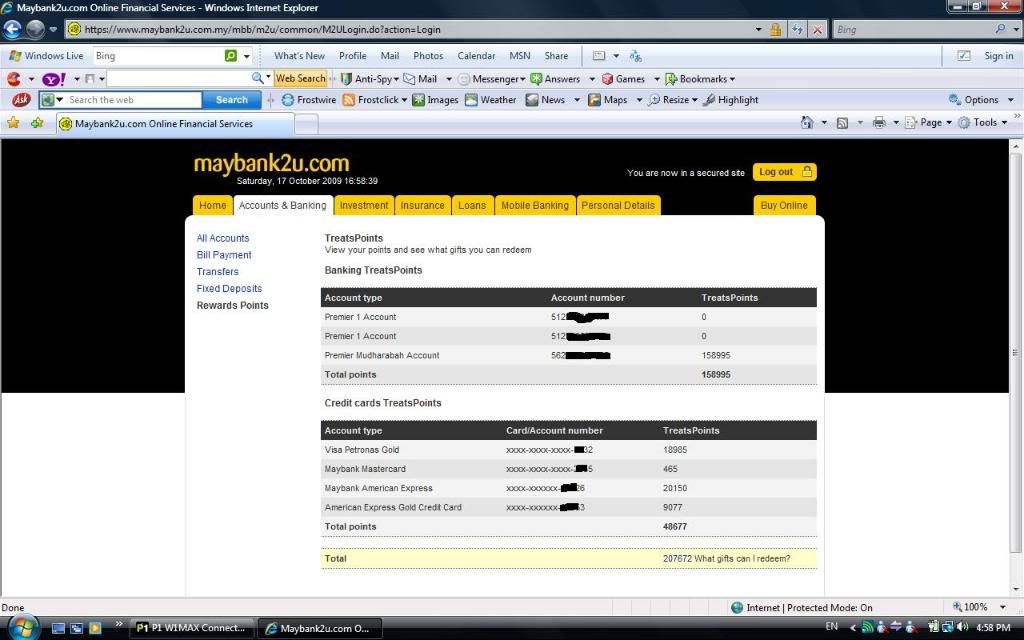
Task: Click the browser Forward arrow button
Action: pos(35,29)
